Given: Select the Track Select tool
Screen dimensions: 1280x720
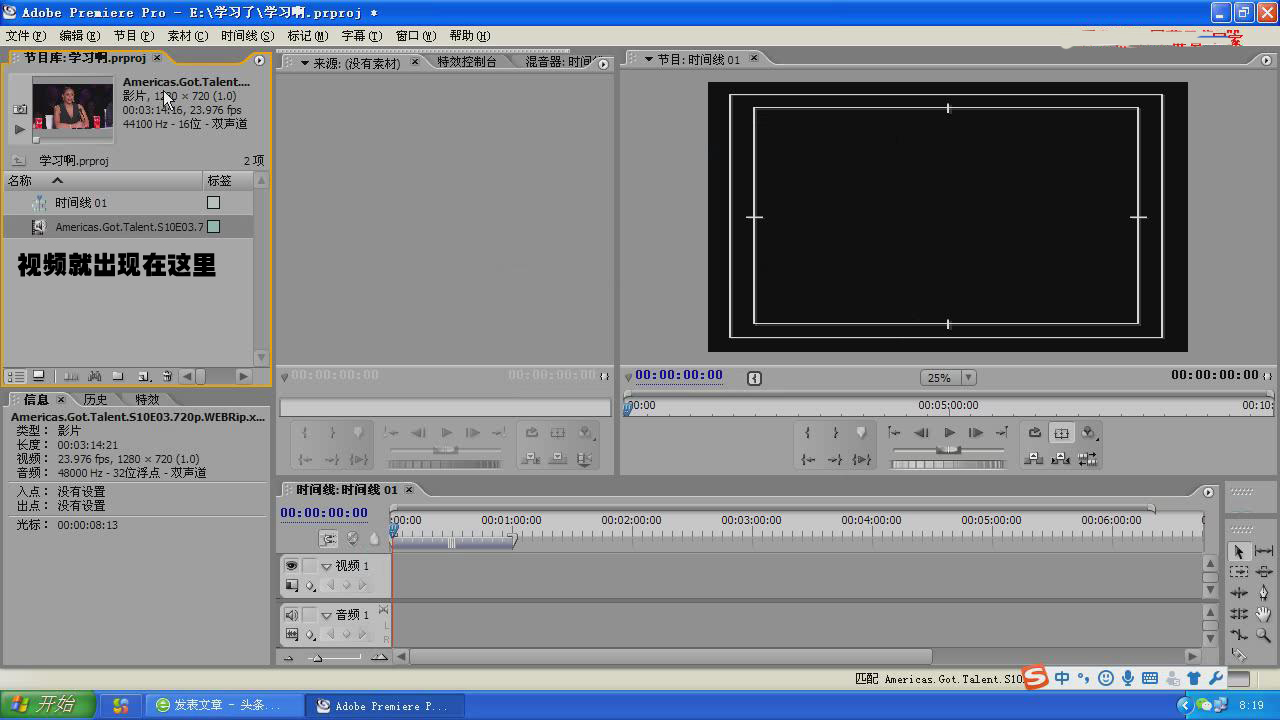Looking at the screenshot, I should pos(1239,572).
